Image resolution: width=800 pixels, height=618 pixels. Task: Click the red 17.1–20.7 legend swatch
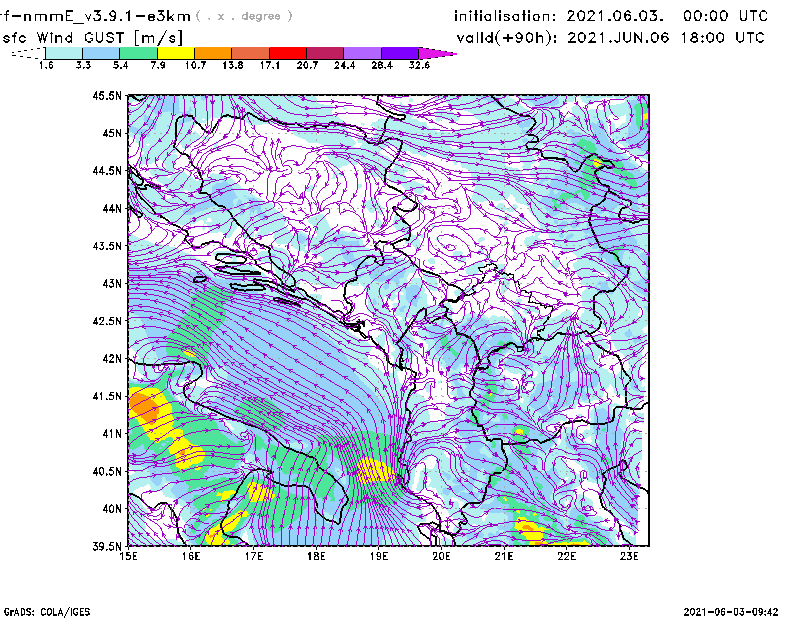pyautogui.click(x=288, y=53)
